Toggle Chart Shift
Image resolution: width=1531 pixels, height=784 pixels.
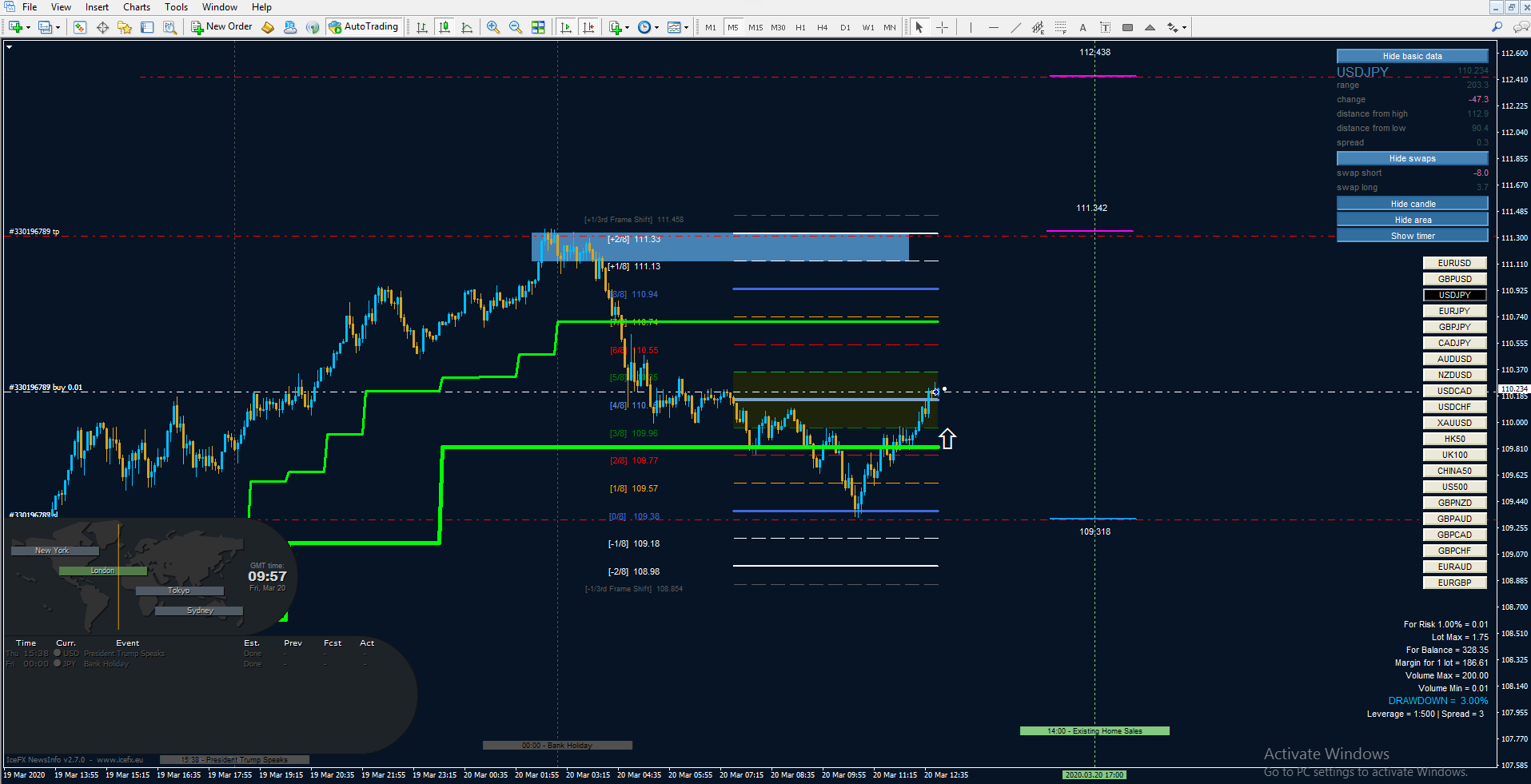coord(588,27)
